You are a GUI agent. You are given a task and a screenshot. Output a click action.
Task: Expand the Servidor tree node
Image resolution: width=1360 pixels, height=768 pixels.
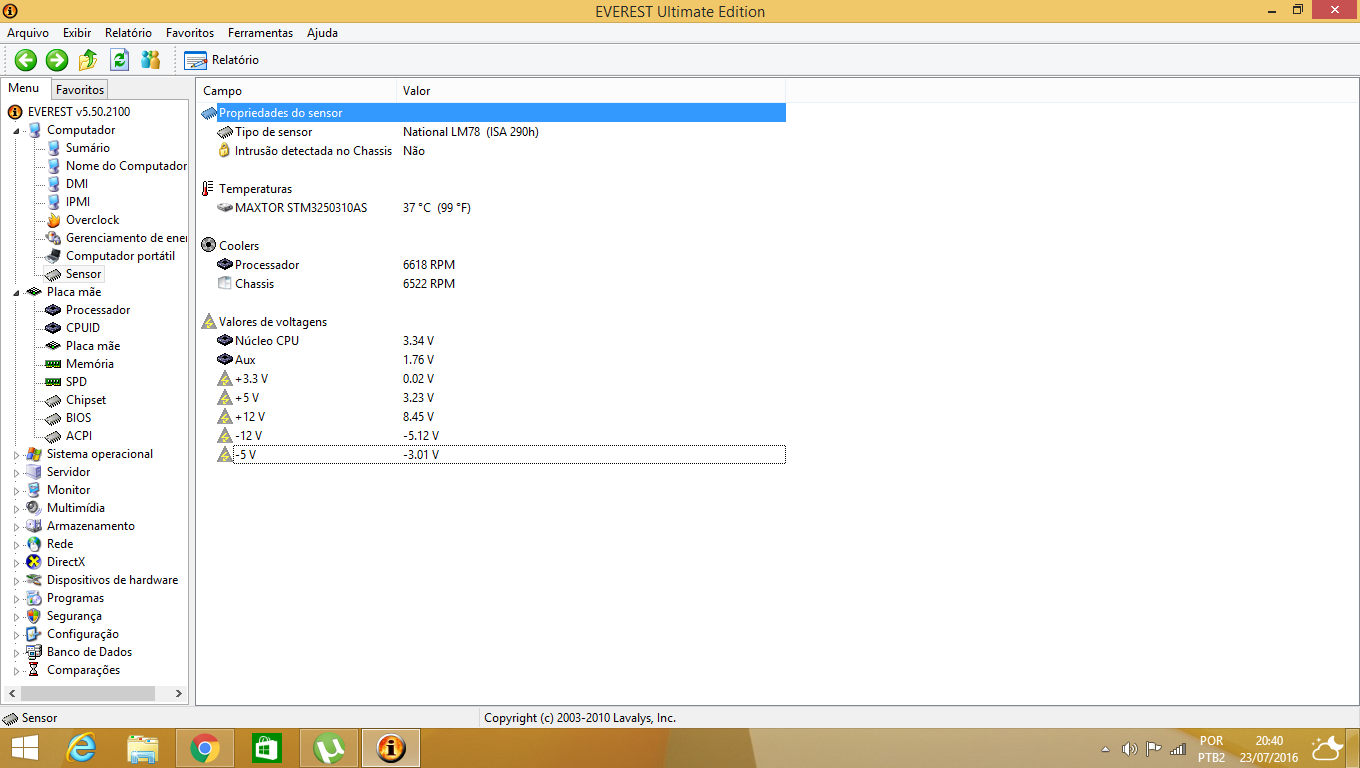coord(17,472)
